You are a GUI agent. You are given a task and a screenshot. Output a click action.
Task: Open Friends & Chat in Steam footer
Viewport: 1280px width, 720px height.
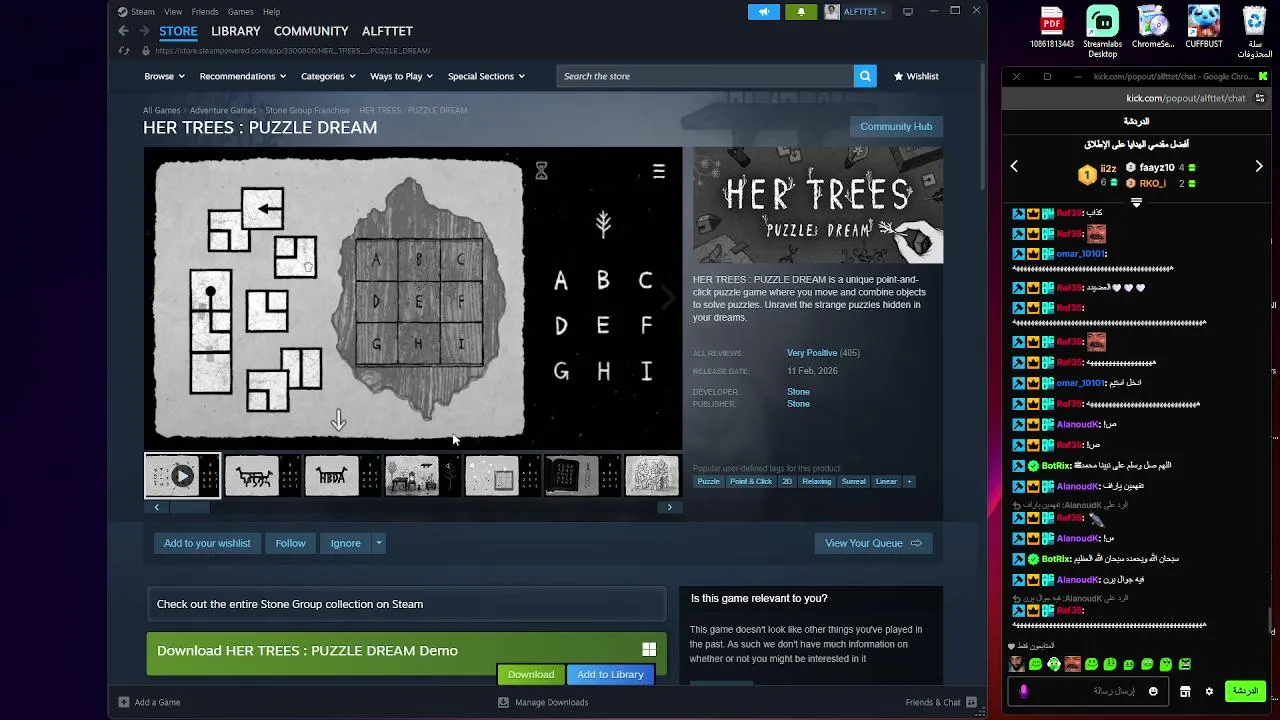[940, 702]
